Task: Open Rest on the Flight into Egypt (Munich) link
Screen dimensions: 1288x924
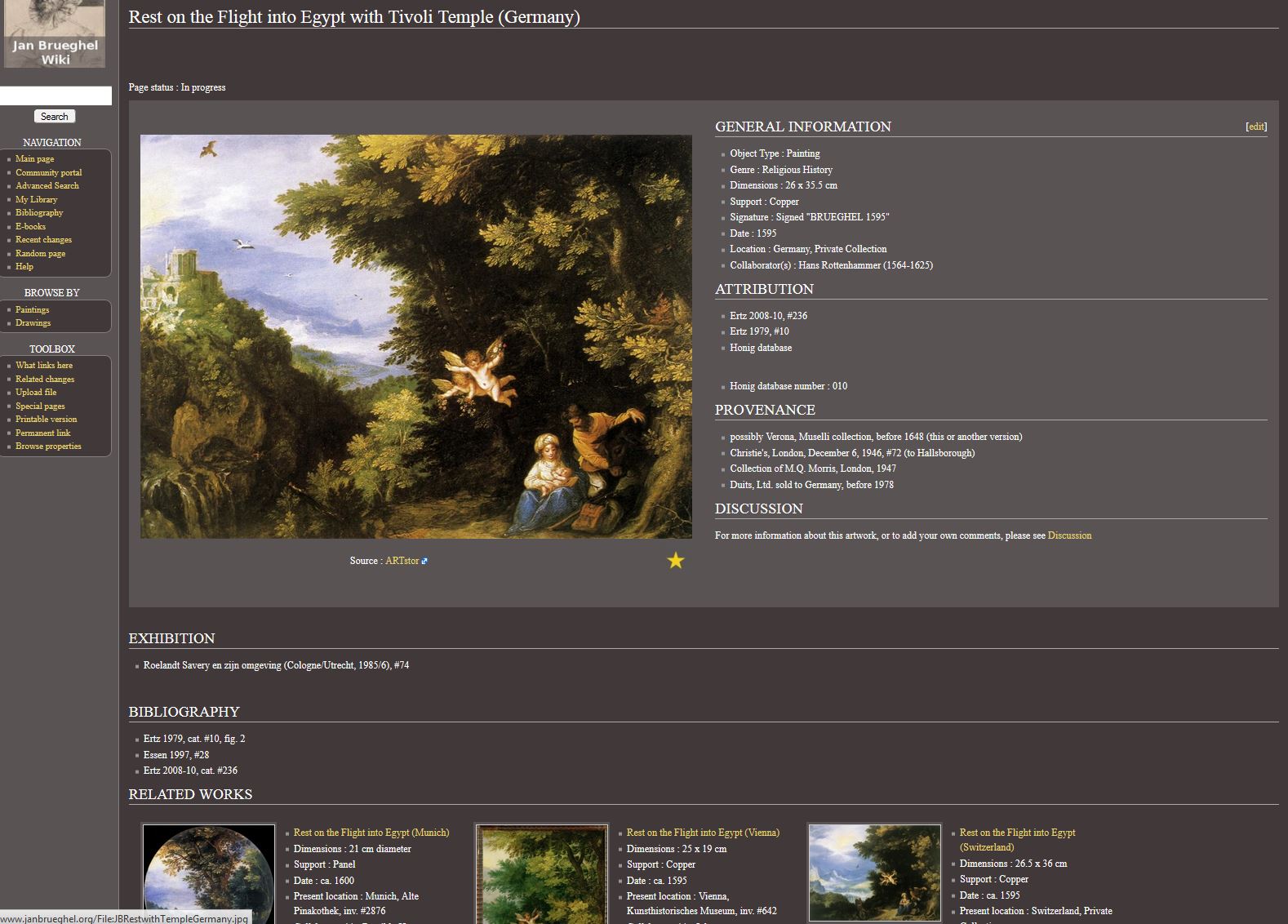Action: [x=371, y=833]
